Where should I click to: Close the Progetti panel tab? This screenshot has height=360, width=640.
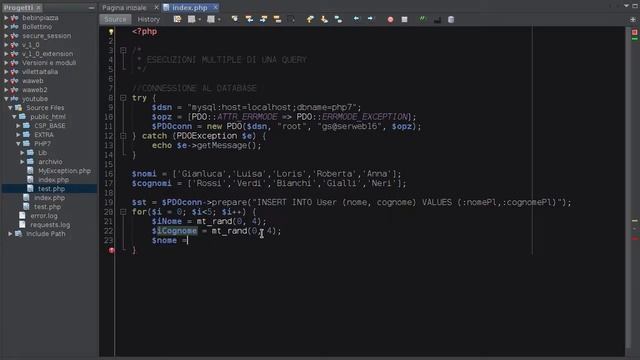click(38, 8)
